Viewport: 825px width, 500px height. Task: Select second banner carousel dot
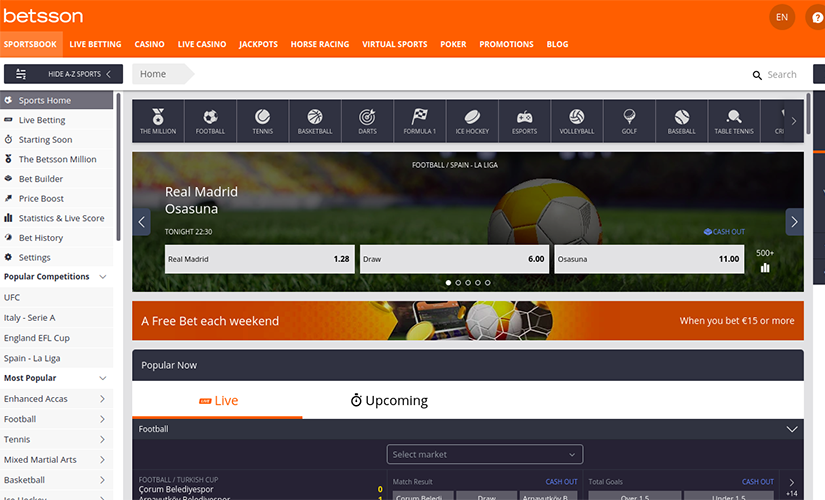458,283
